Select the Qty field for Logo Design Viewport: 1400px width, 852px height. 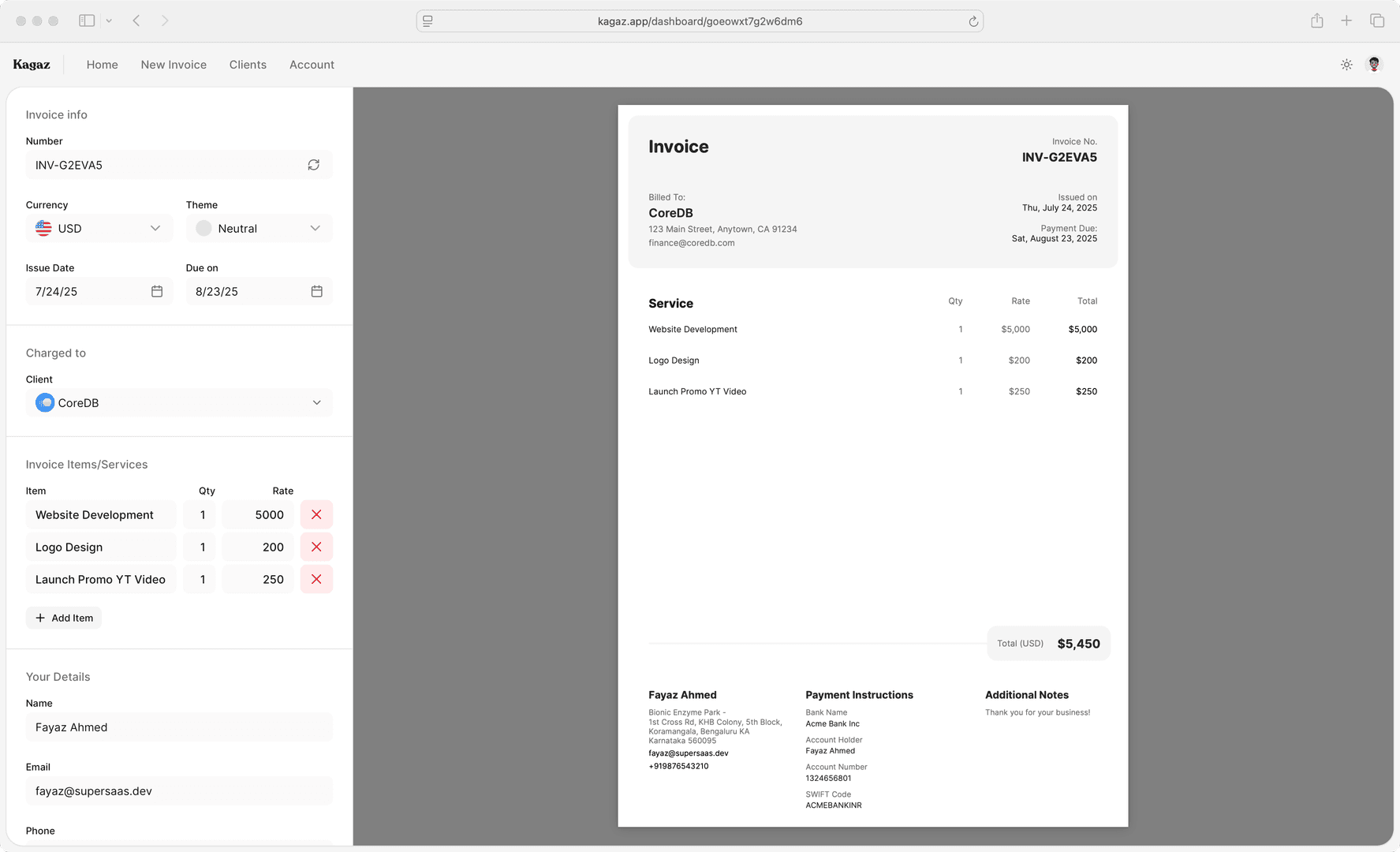coord(200,547)
